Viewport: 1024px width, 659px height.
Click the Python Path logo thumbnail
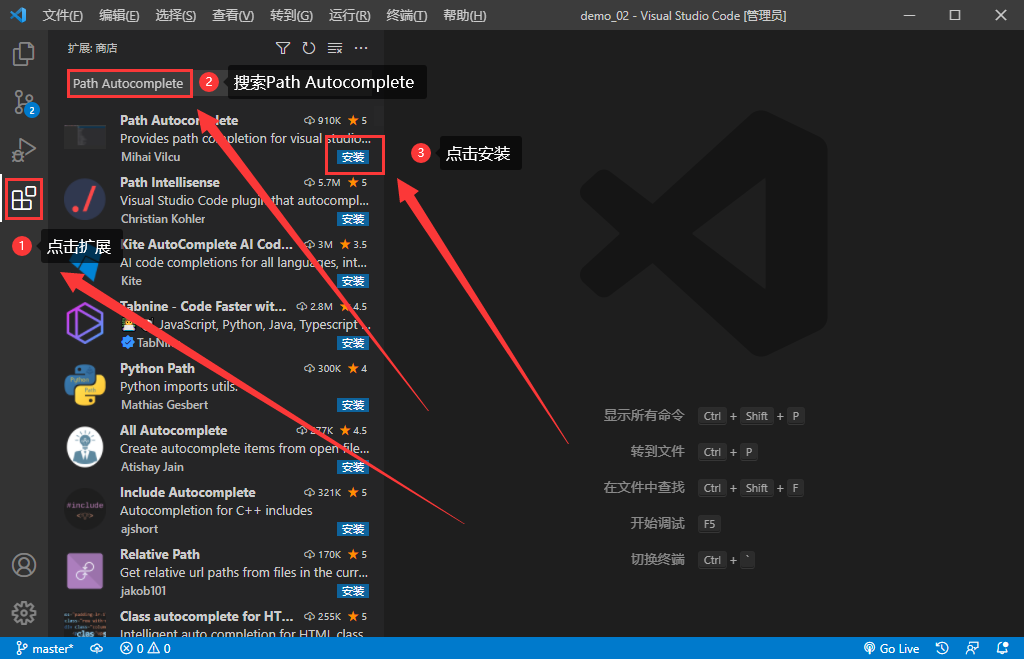[x=85, y=385]
